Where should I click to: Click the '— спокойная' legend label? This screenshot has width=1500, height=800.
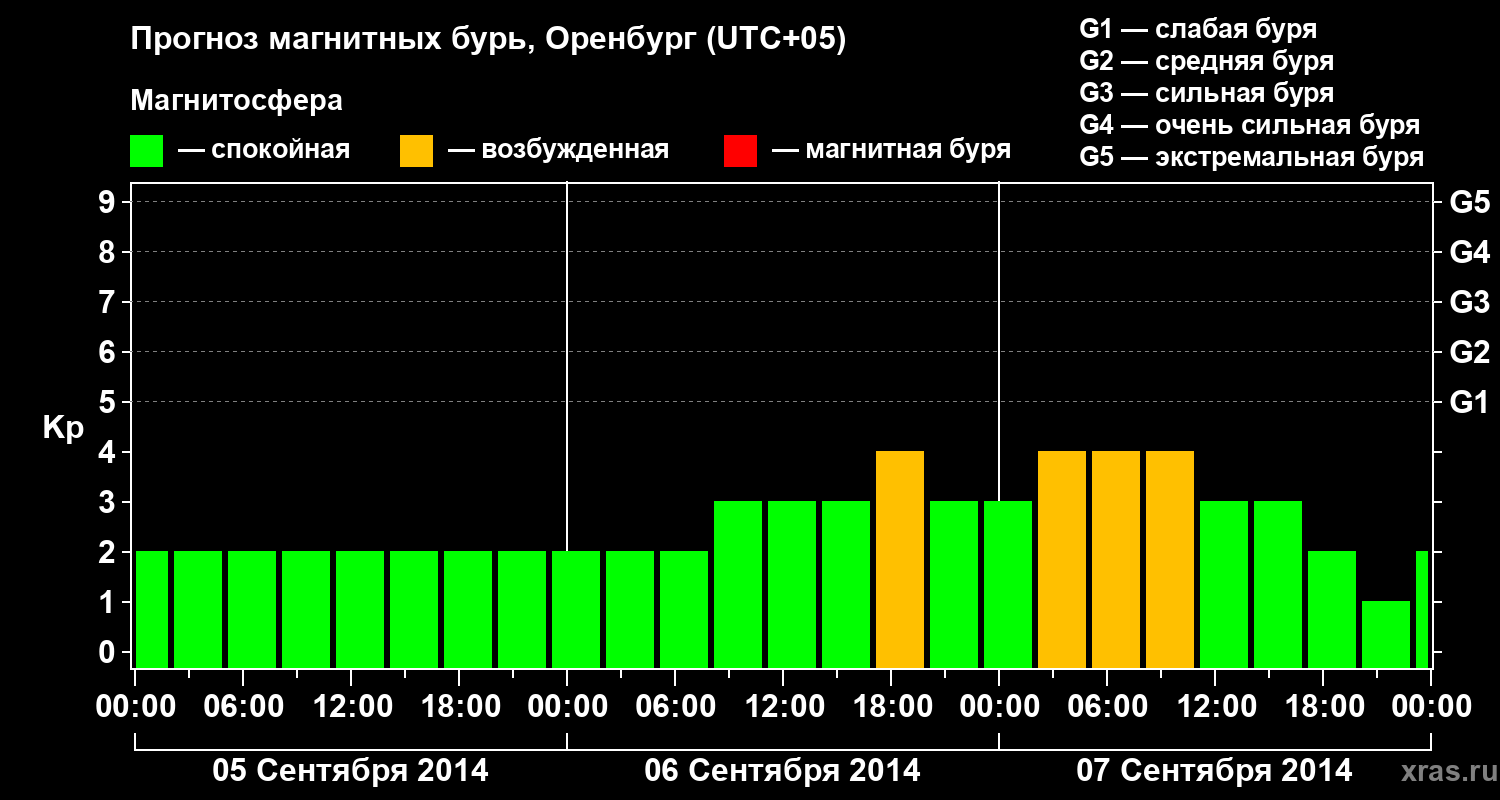tap(264, 151)
